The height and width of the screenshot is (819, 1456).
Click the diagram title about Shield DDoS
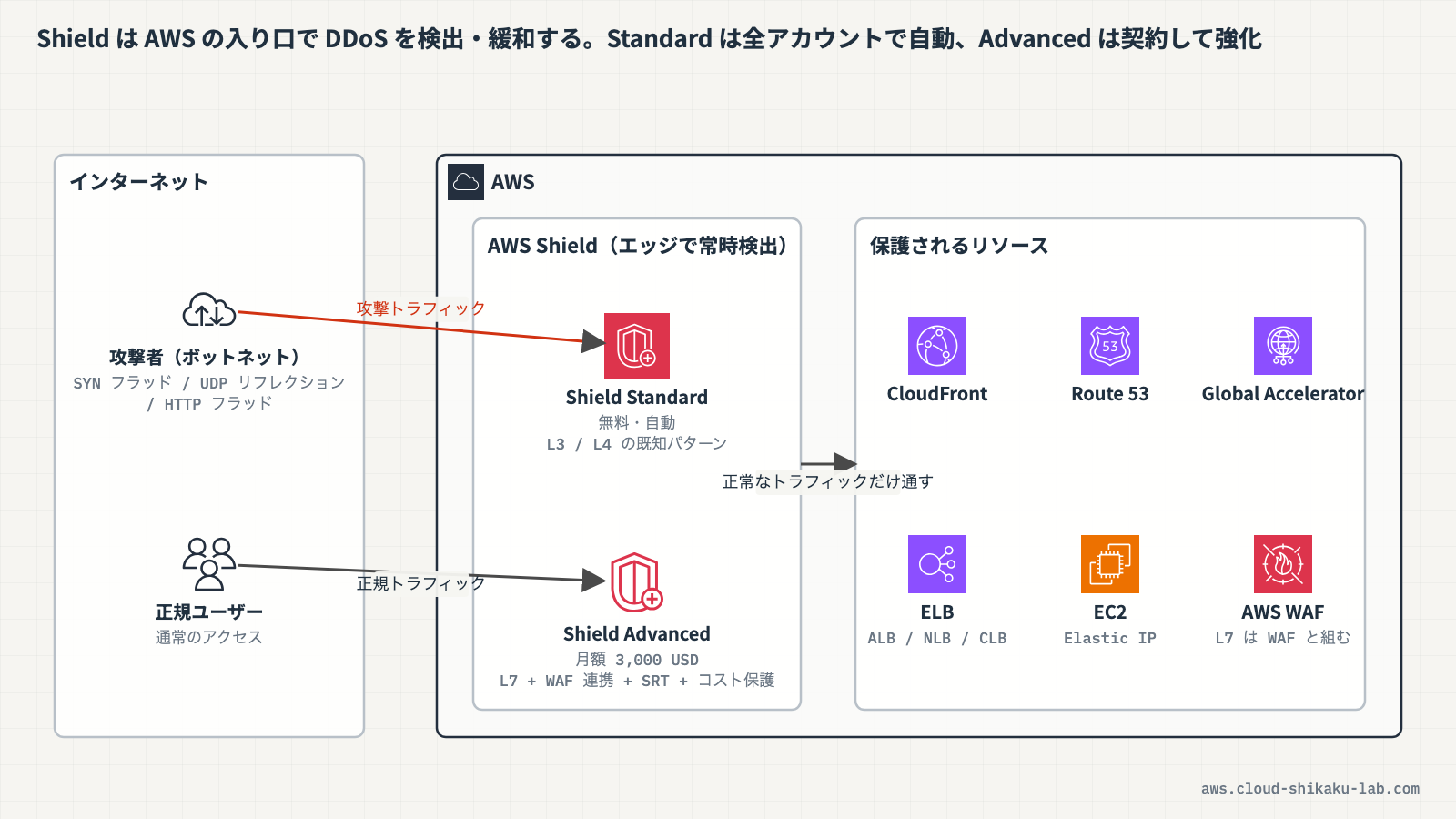pos(649,39)
